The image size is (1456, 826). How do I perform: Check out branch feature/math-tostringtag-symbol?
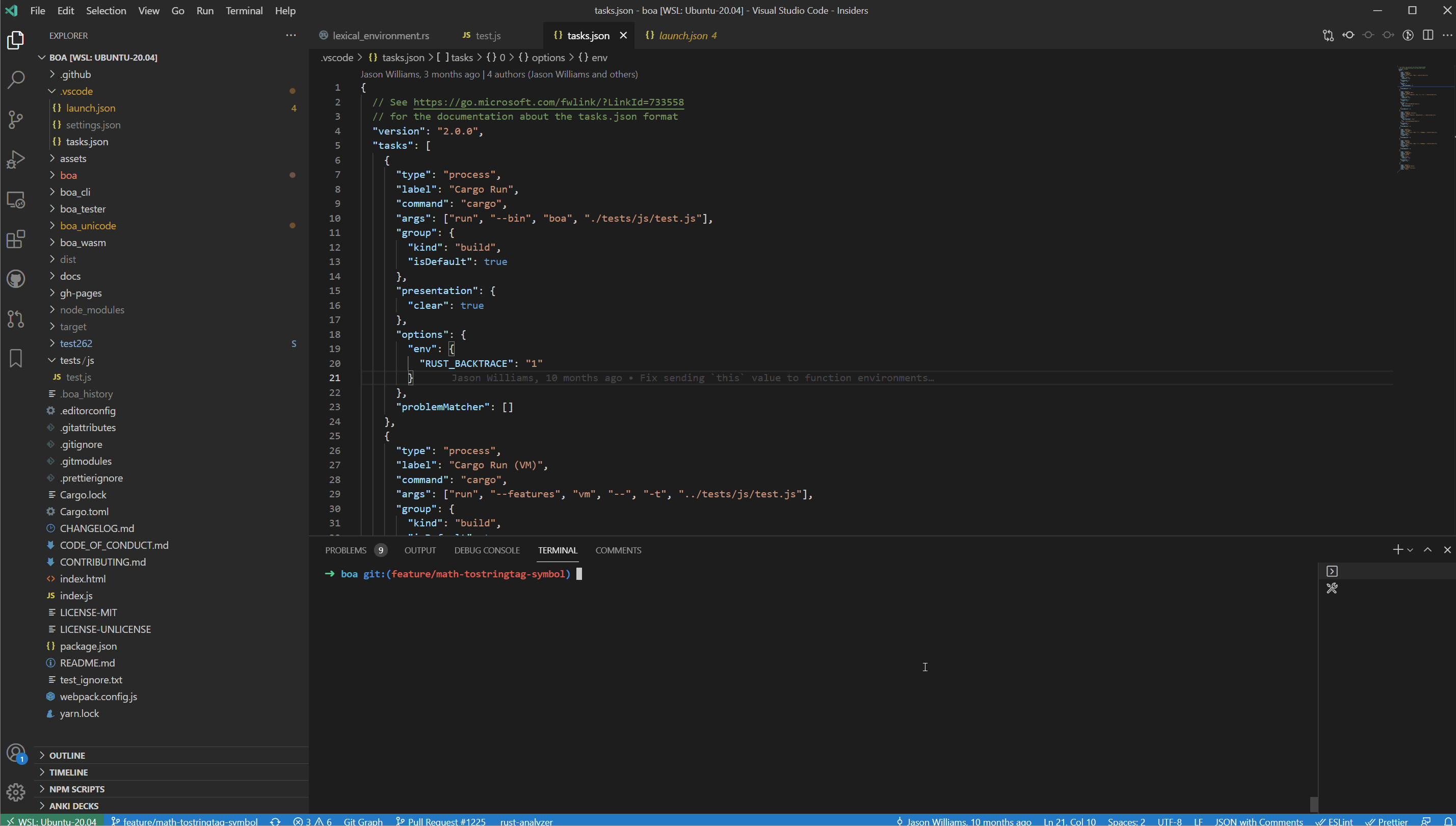[184, 821]
